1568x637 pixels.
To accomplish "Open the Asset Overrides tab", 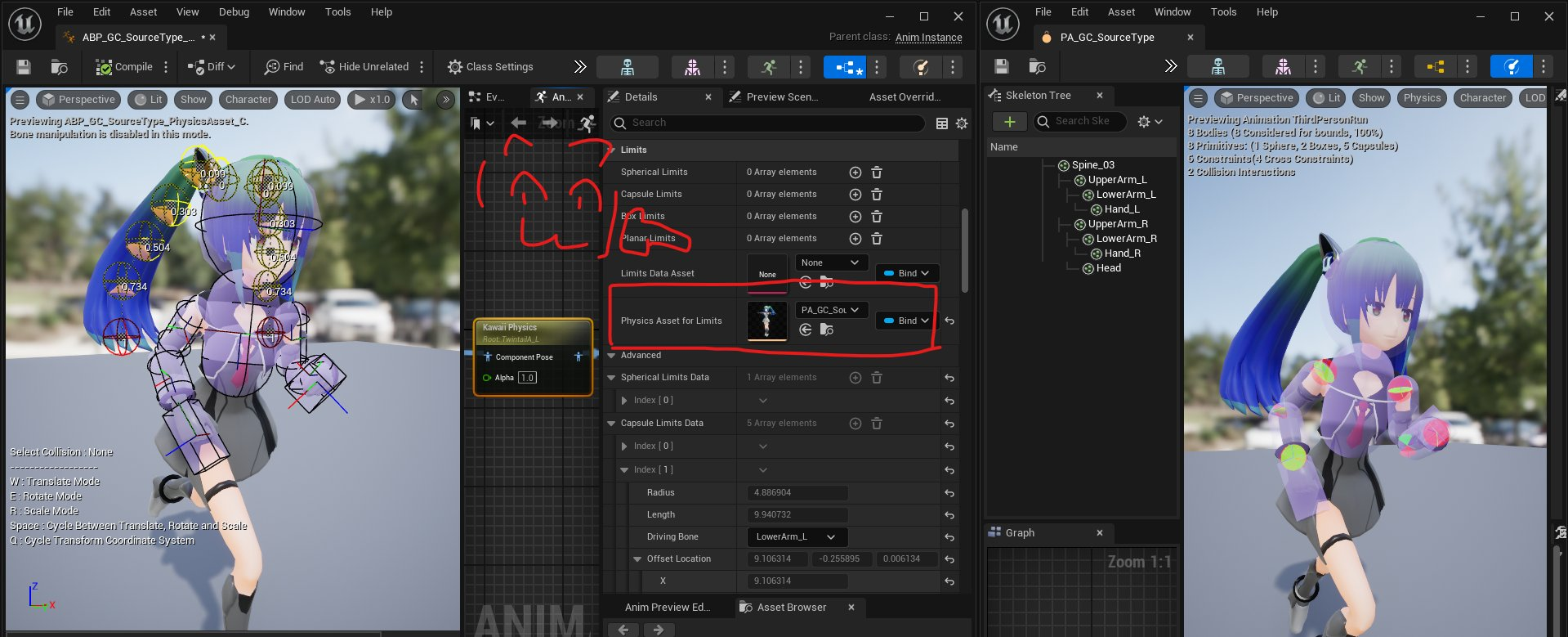I will click(x=905, y=97).
